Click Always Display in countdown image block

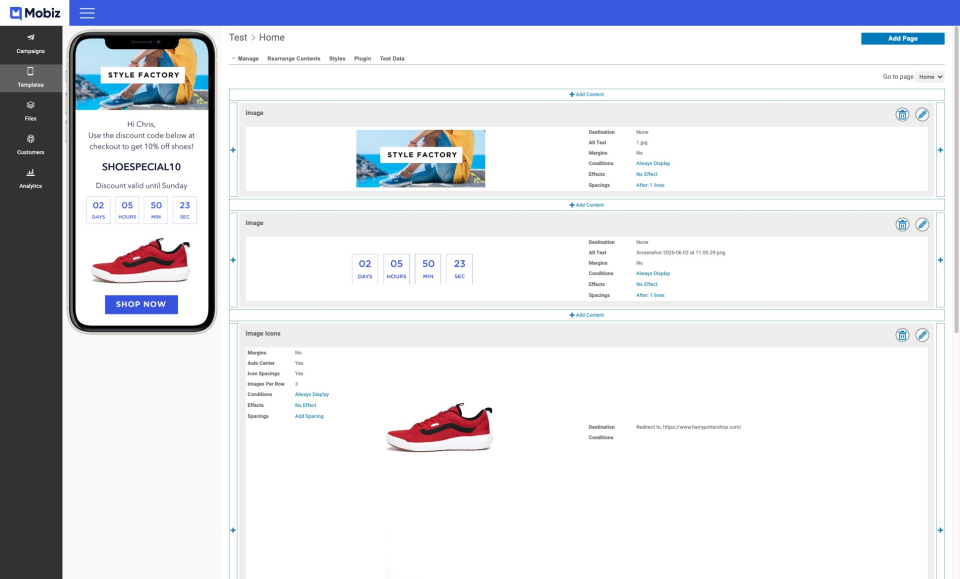pyautogui.click(x=653, y=274)
